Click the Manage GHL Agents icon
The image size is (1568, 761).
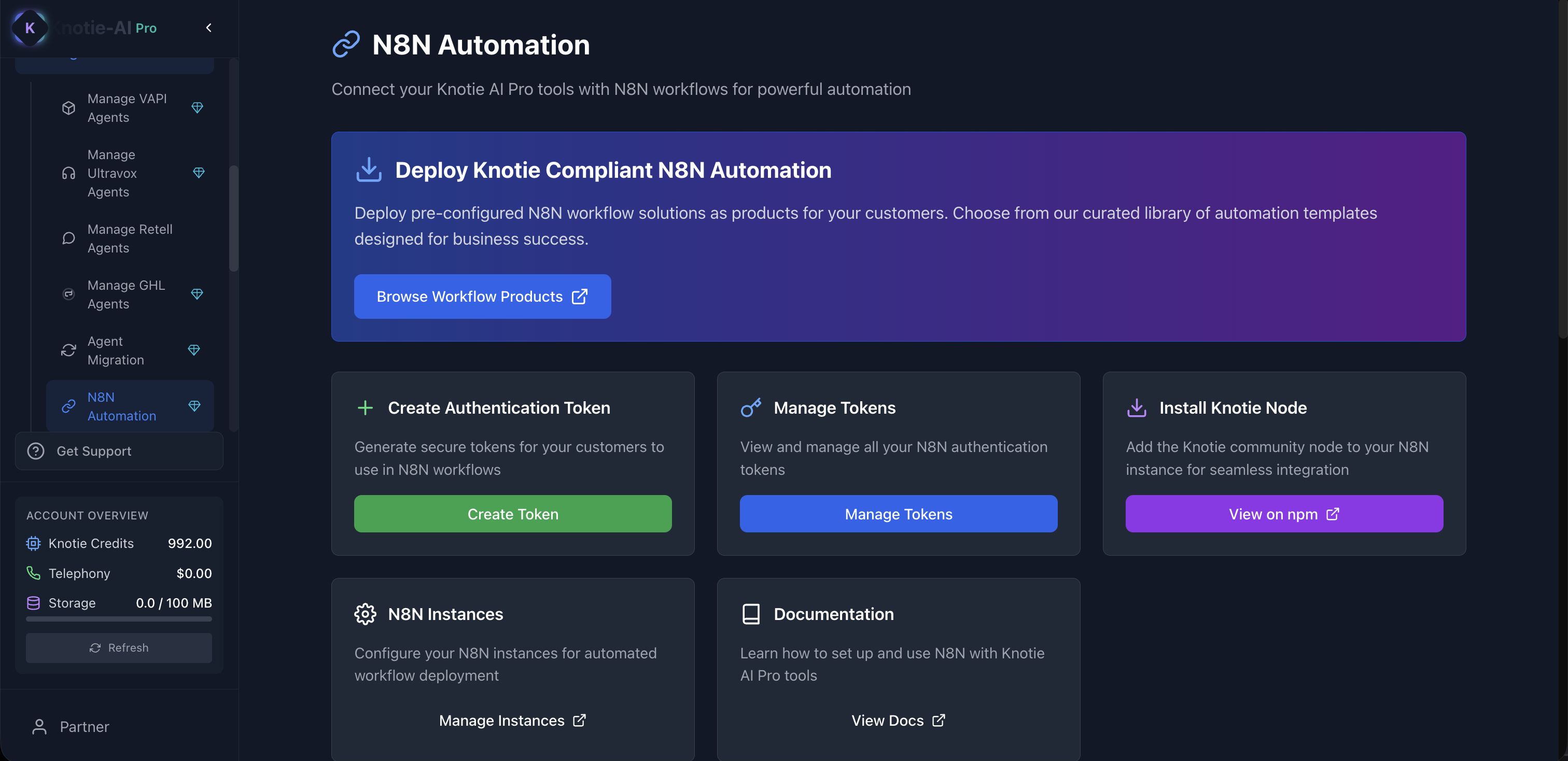69,294
